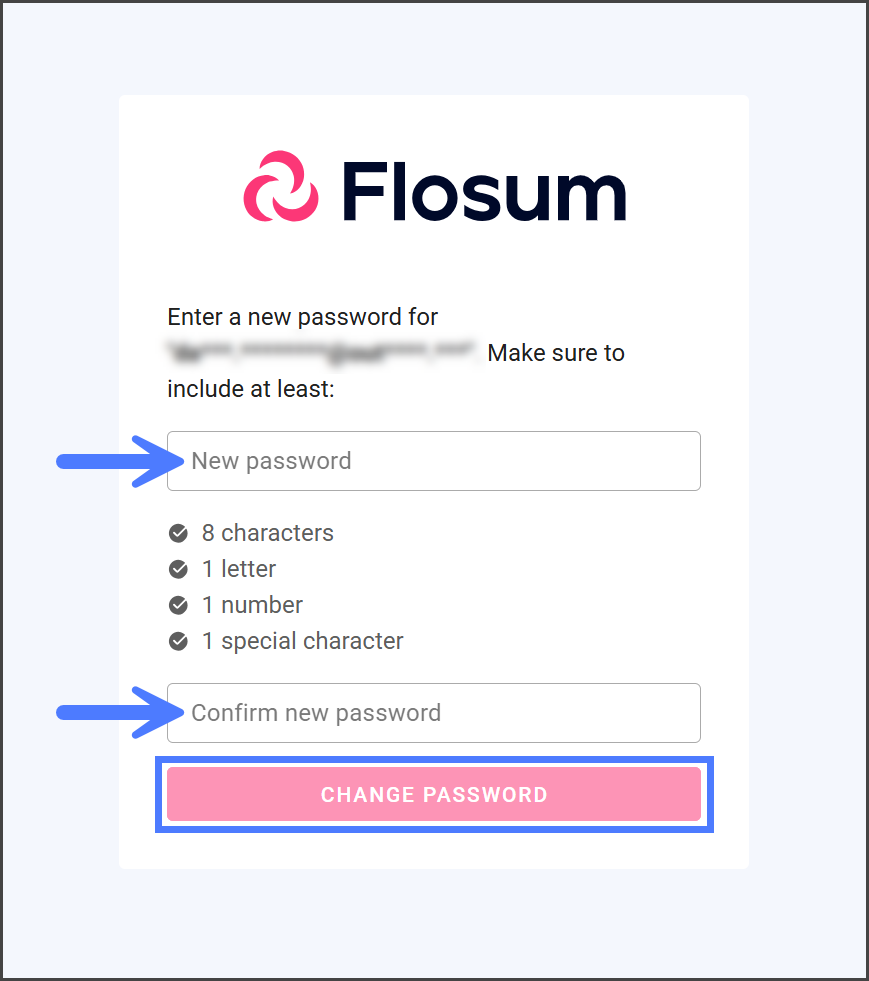Click the 'include at least:' text line

[x=250, y=389]
